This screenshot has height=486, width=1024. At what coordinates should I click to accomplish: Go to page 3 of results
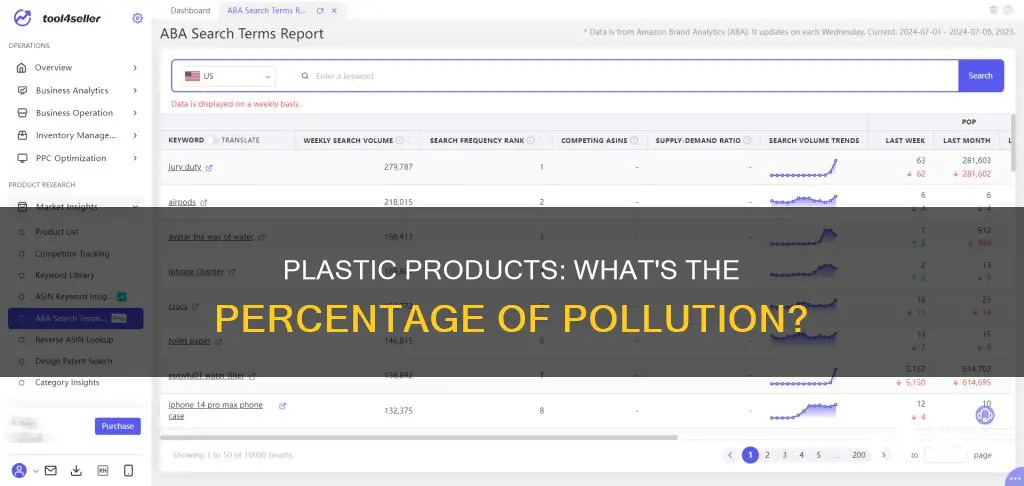pos(784,455)
